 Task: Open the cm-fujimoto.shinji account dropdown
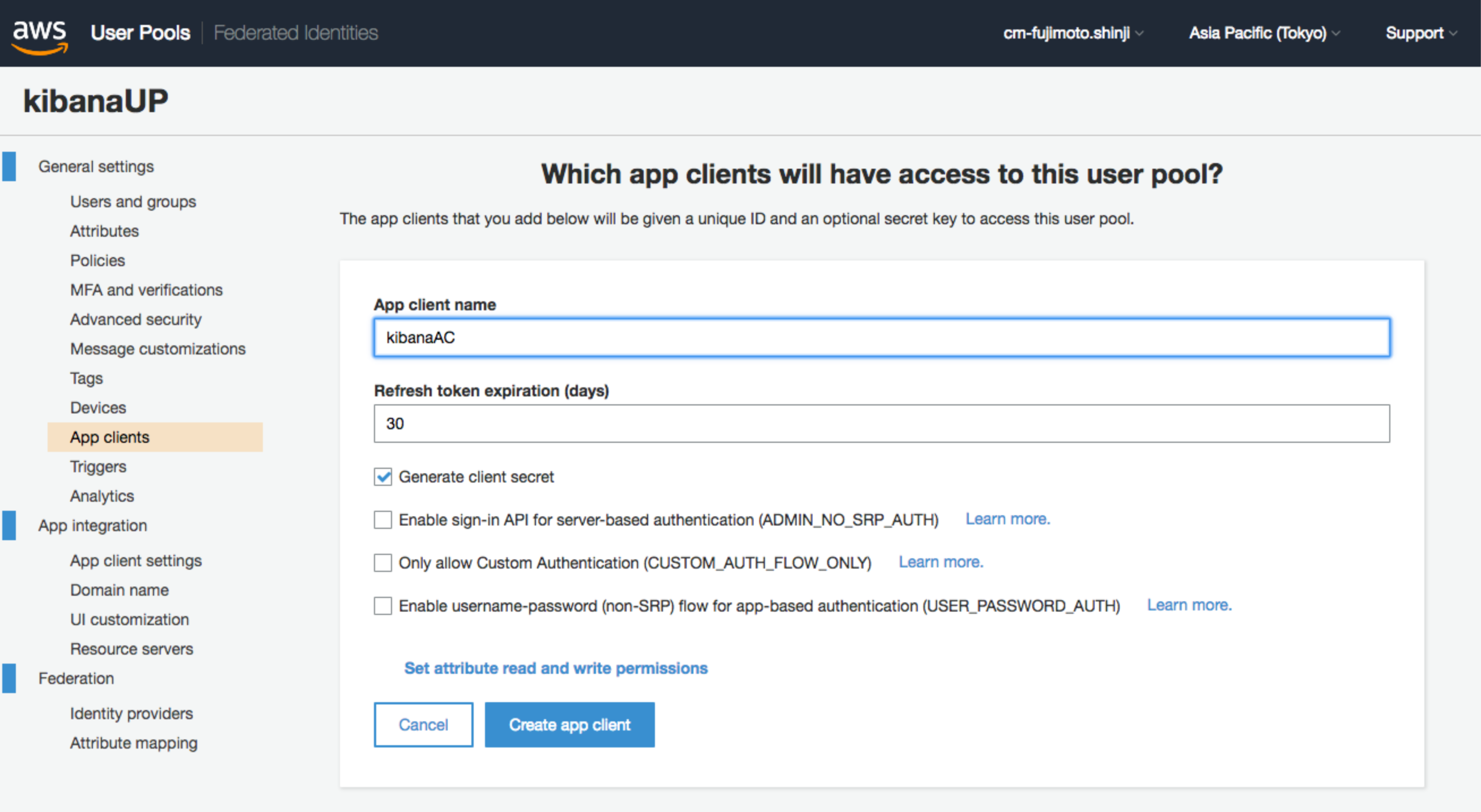coord(1073,33)
